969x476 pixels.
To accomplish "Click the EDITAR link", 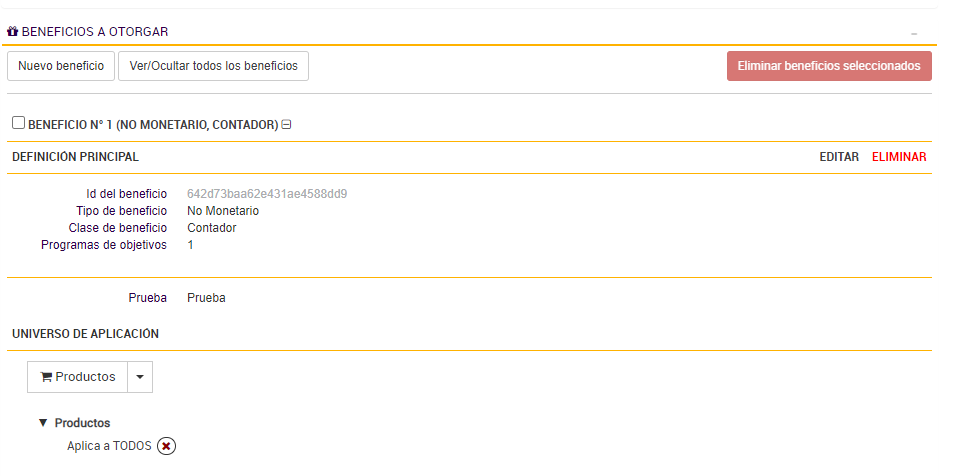I will pos(839,157).
